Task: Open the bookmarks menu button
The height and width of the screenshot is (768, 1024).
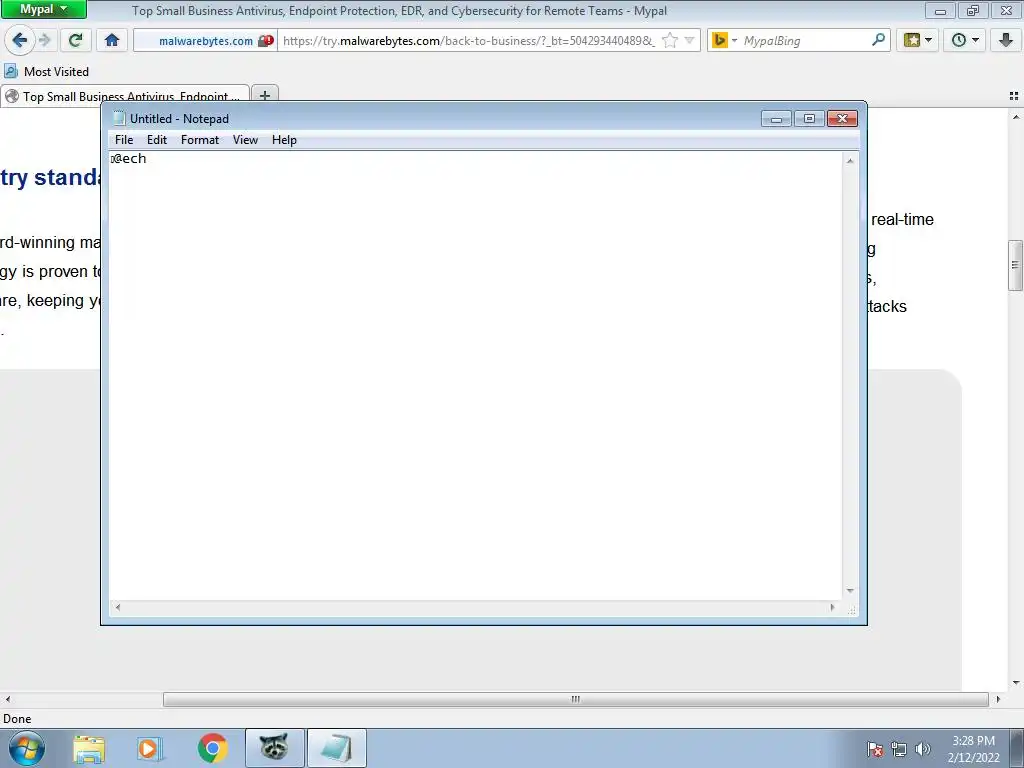Action: tap(917, 40)
